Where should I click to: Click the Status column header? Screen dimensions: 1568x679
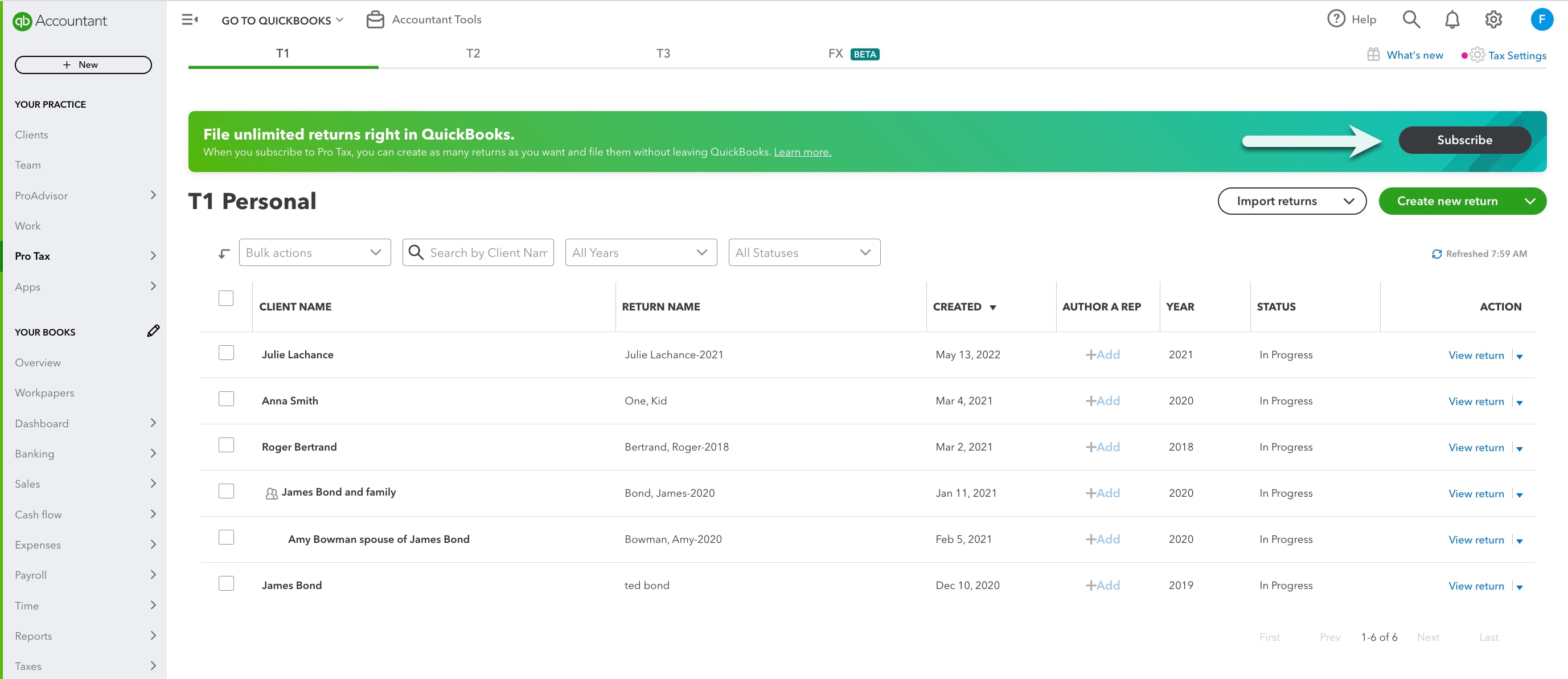point(1276,307)
